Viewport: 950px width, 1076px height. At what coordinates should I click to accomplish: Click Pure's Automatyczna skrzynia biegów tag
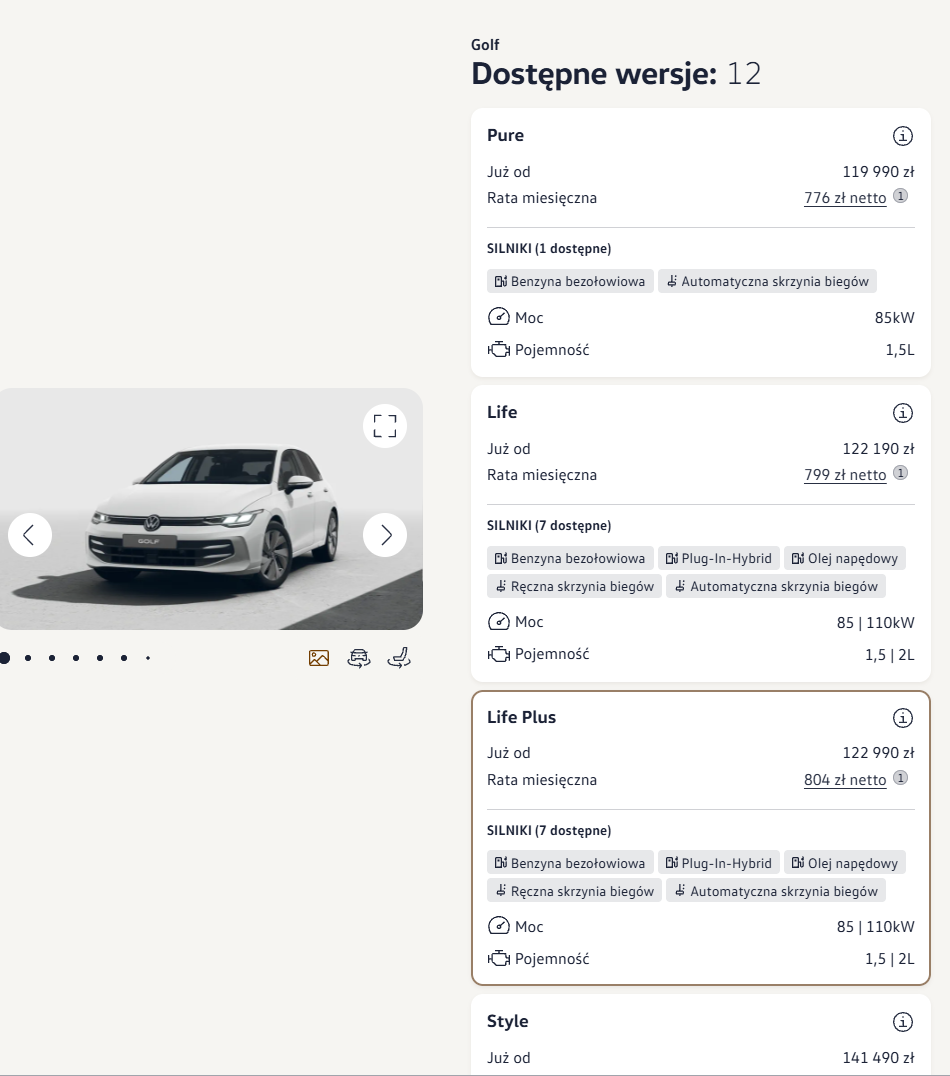[767, 281]
